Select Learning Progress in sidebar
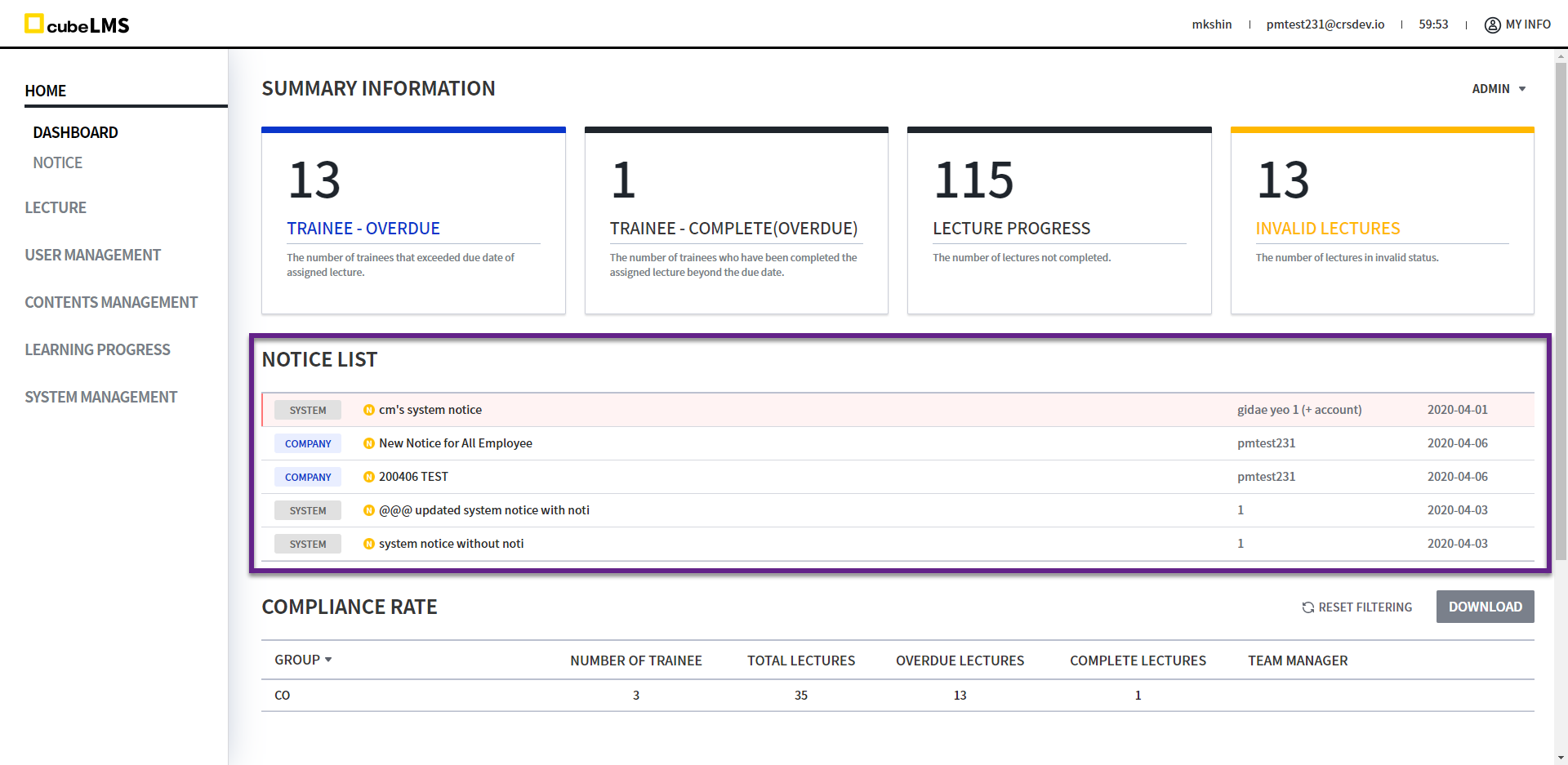The height and width of the screenshot is (765, 1568). (97, 349)
